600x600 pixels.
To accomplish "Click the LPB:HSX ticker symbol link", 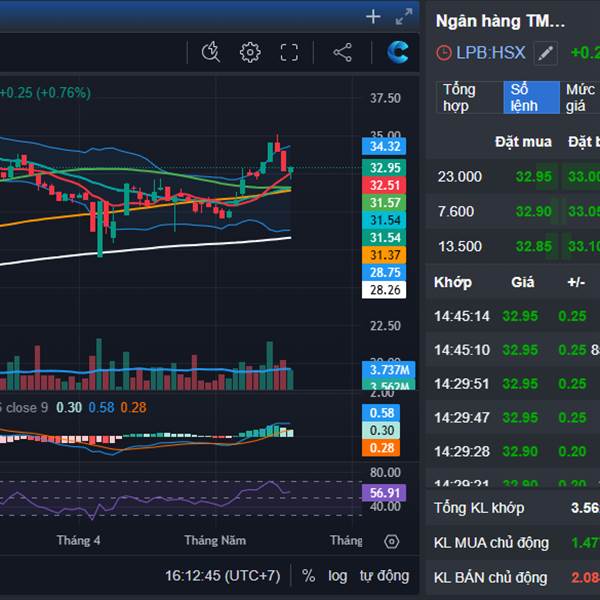I will pyautogui.click(x=491, y=53).
